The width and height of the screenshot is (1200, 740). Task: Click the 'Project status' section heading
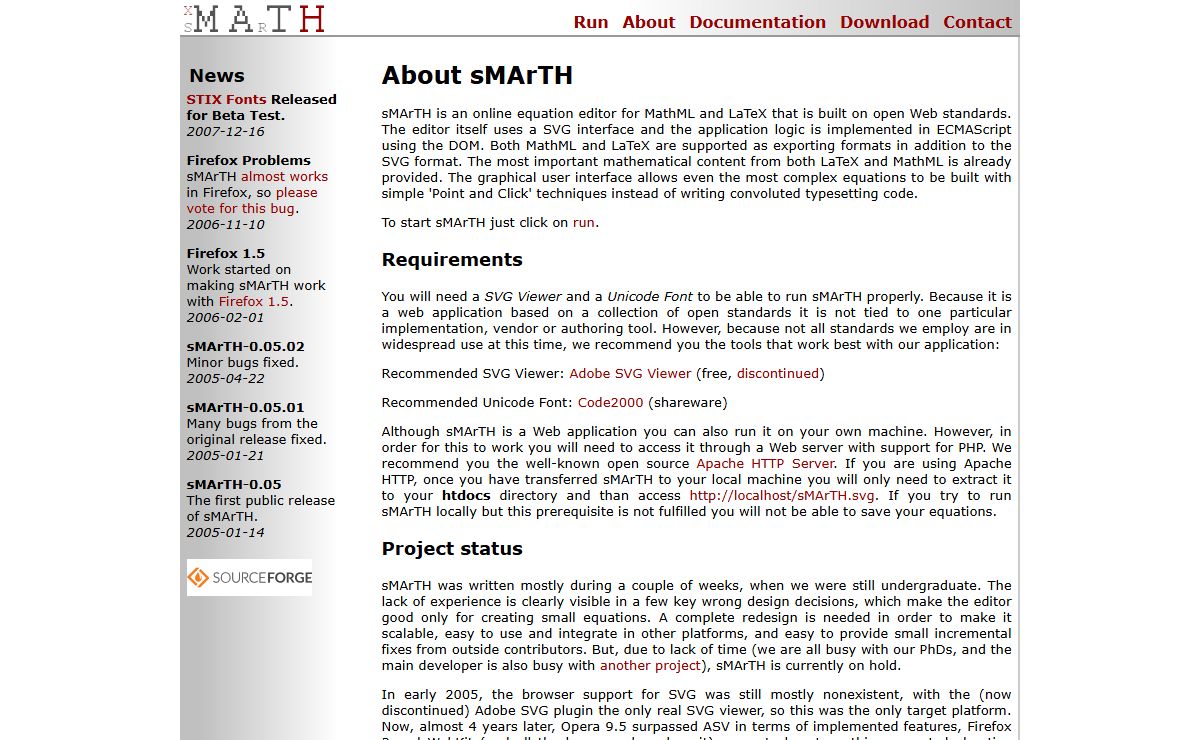[x=452, y=549]
